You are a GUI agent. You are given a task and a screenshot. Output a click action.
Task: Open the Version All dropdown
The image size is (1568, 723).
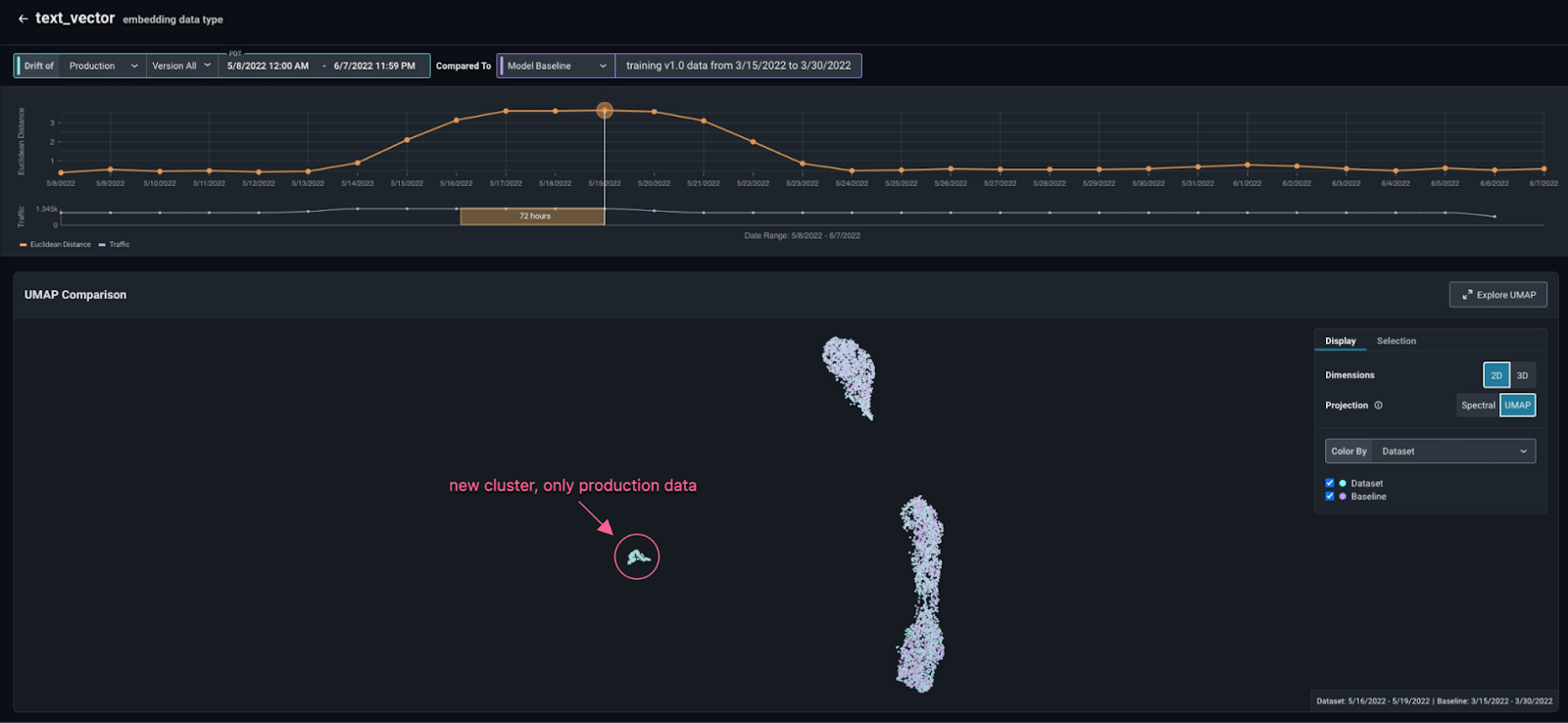(181, 66)
